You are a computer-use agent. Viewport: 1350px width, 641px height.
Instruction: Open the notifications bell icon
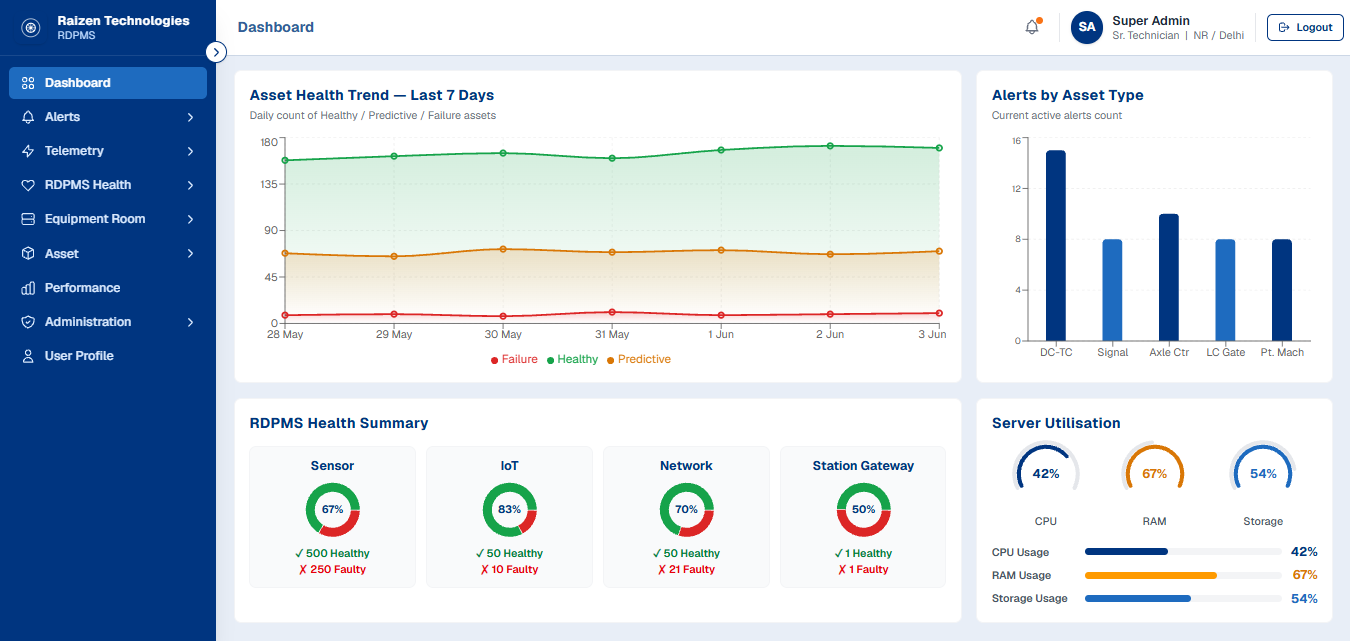(1032, 28)
